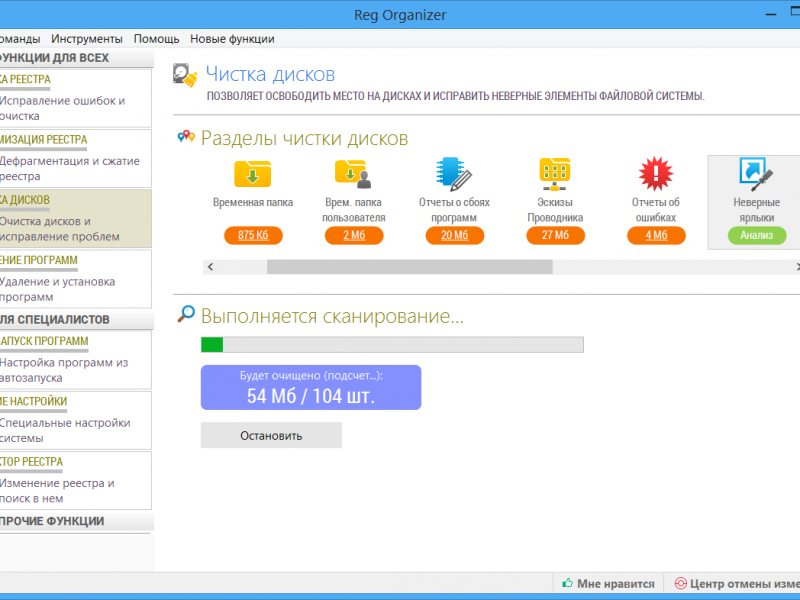The width and height of the screenshot is (800, 600).
Task: Click the green Анализ button
Action: tap(757, 235)
